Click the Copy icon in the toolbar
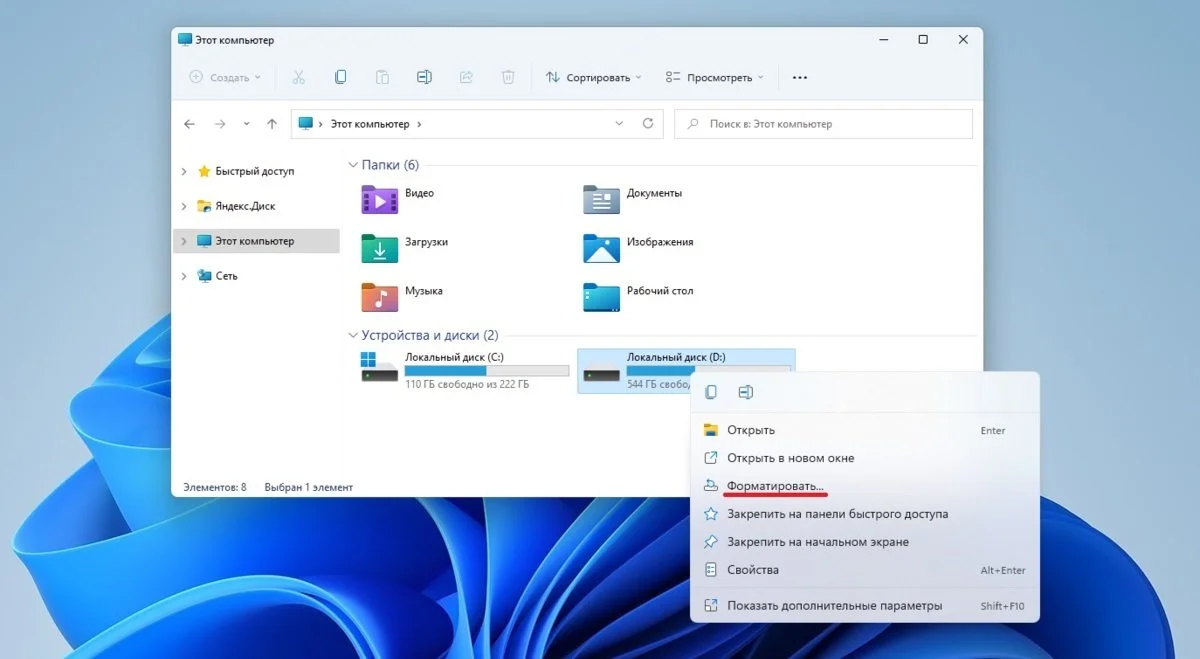Screen dimensions: 1200x659 pos(340,77)
